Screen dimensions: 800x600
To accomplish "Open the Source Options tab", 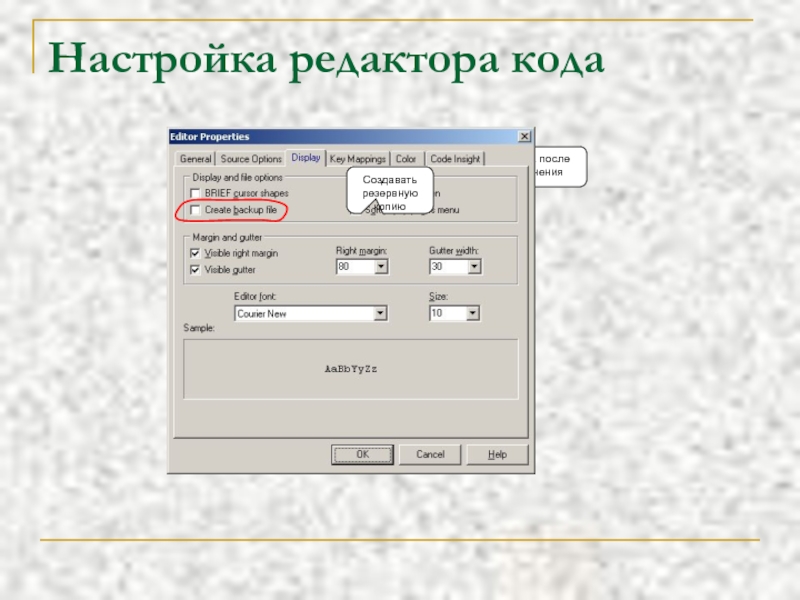I will click(x=251, y=159).
